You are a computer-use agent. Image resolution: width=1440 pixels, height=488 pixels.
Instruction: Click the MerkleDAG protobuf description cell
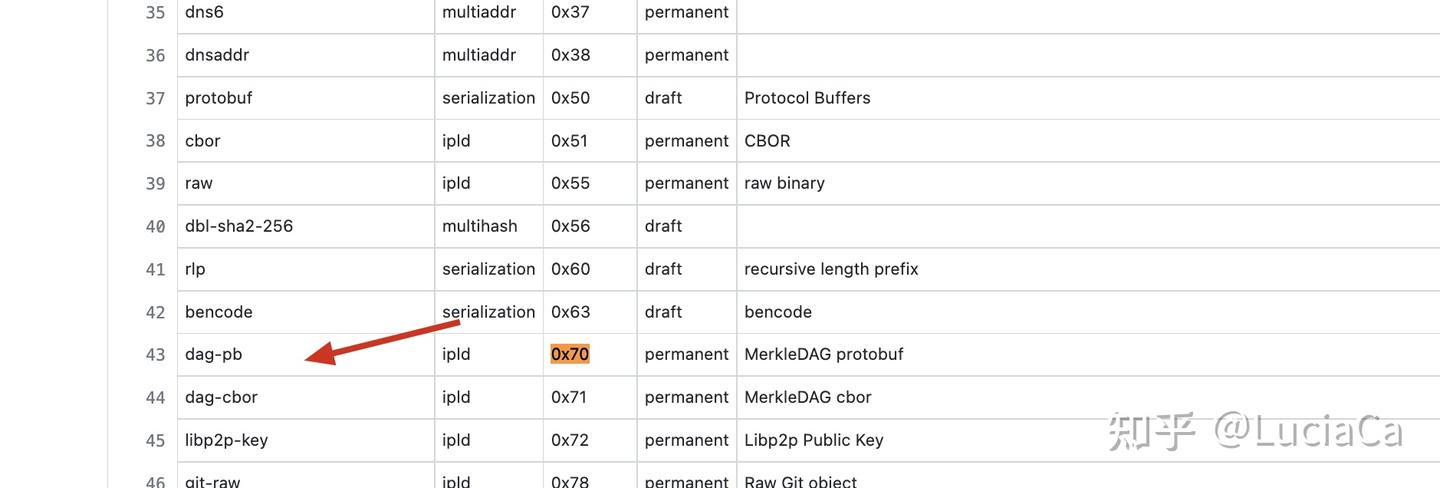[824, 354]
